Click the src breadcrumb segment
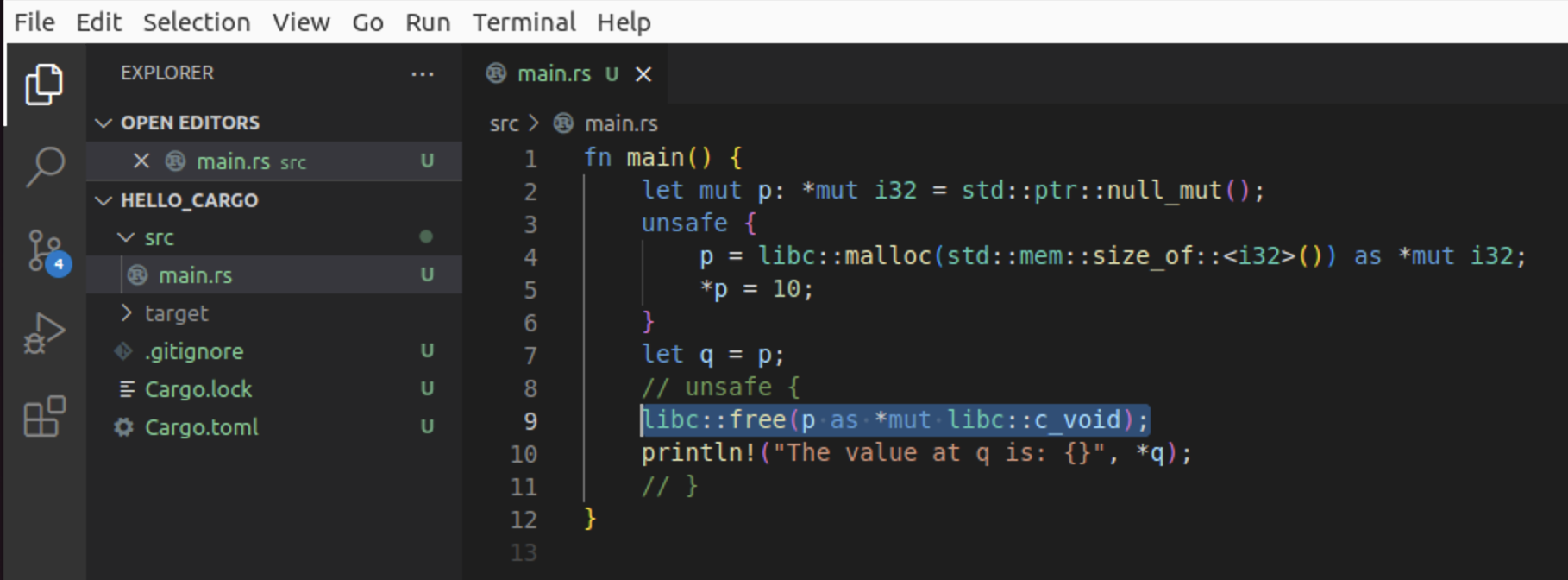The image size is (1568, 580). 504,123
